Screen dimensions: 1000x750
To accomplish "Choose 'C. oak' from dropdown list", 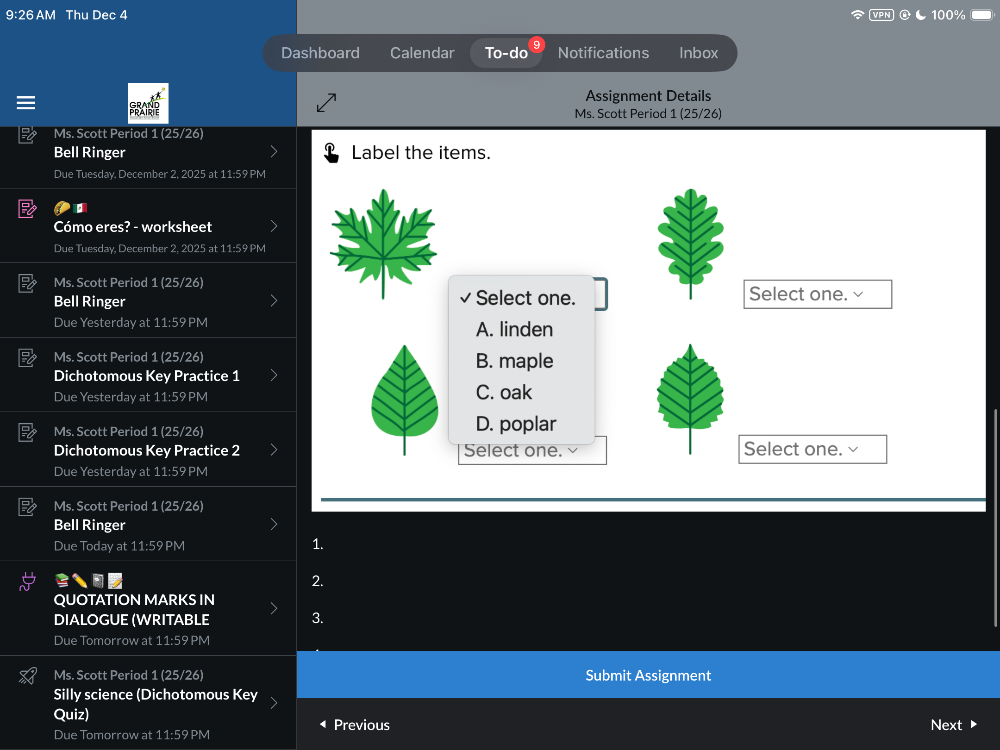I will tap(504, 393).
